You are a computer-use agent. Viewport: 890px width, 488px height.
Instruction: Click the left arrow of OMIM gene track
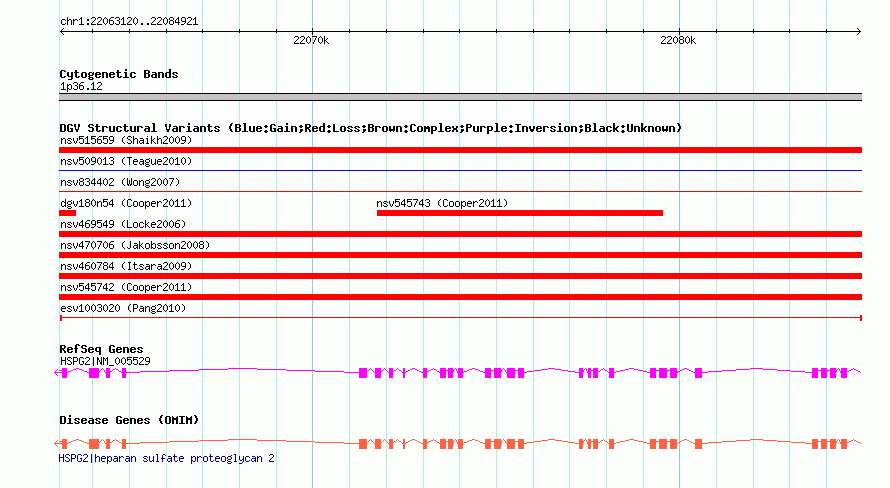pos(57,444)
